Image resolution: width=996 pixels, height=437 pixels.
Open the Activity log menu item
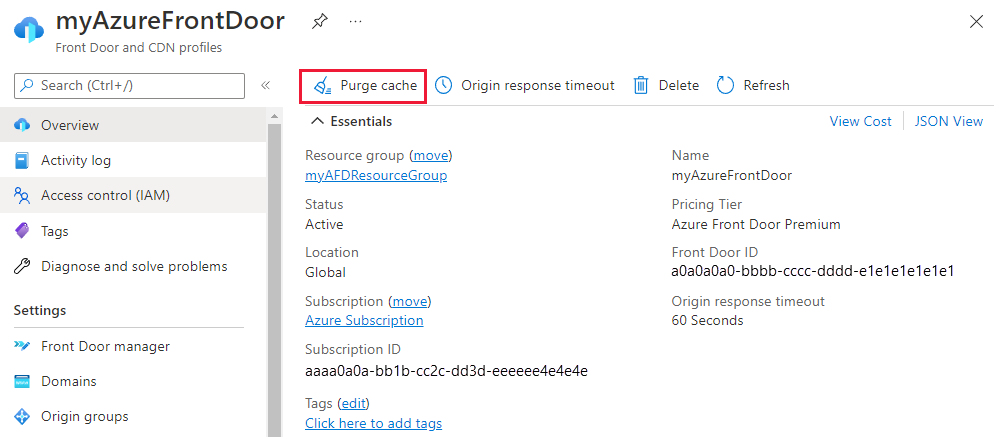(76, 160)
